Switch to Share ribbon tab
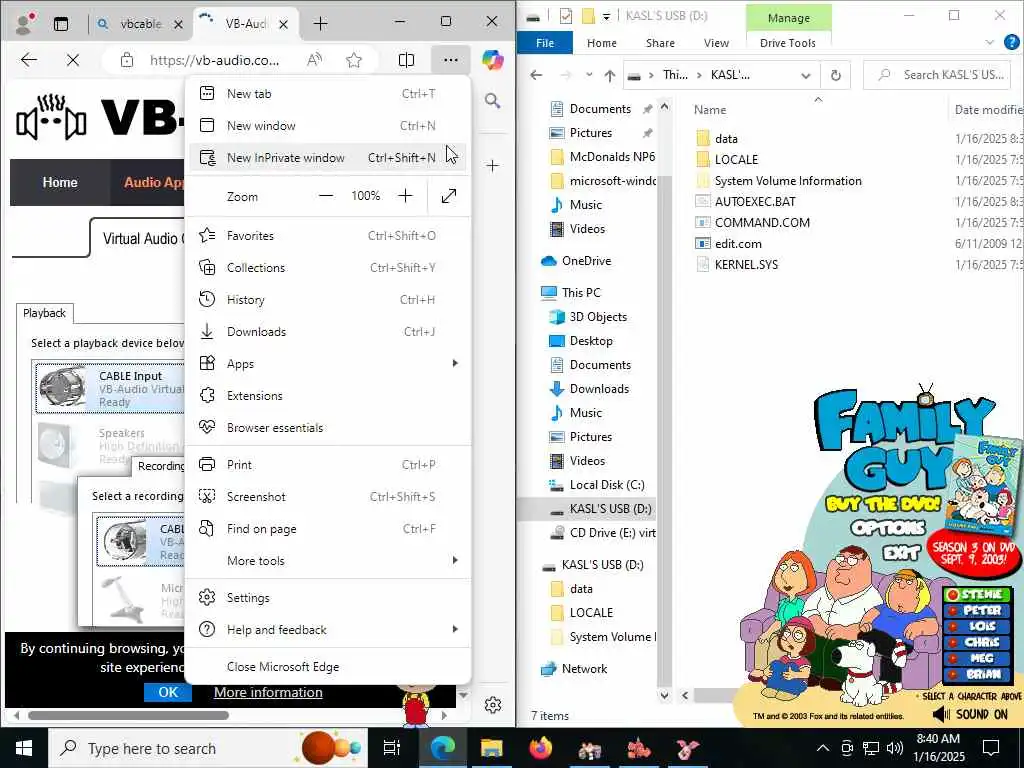Image resolution: width=1024 pixels, height=768 pixels. (x=660, y=43)
